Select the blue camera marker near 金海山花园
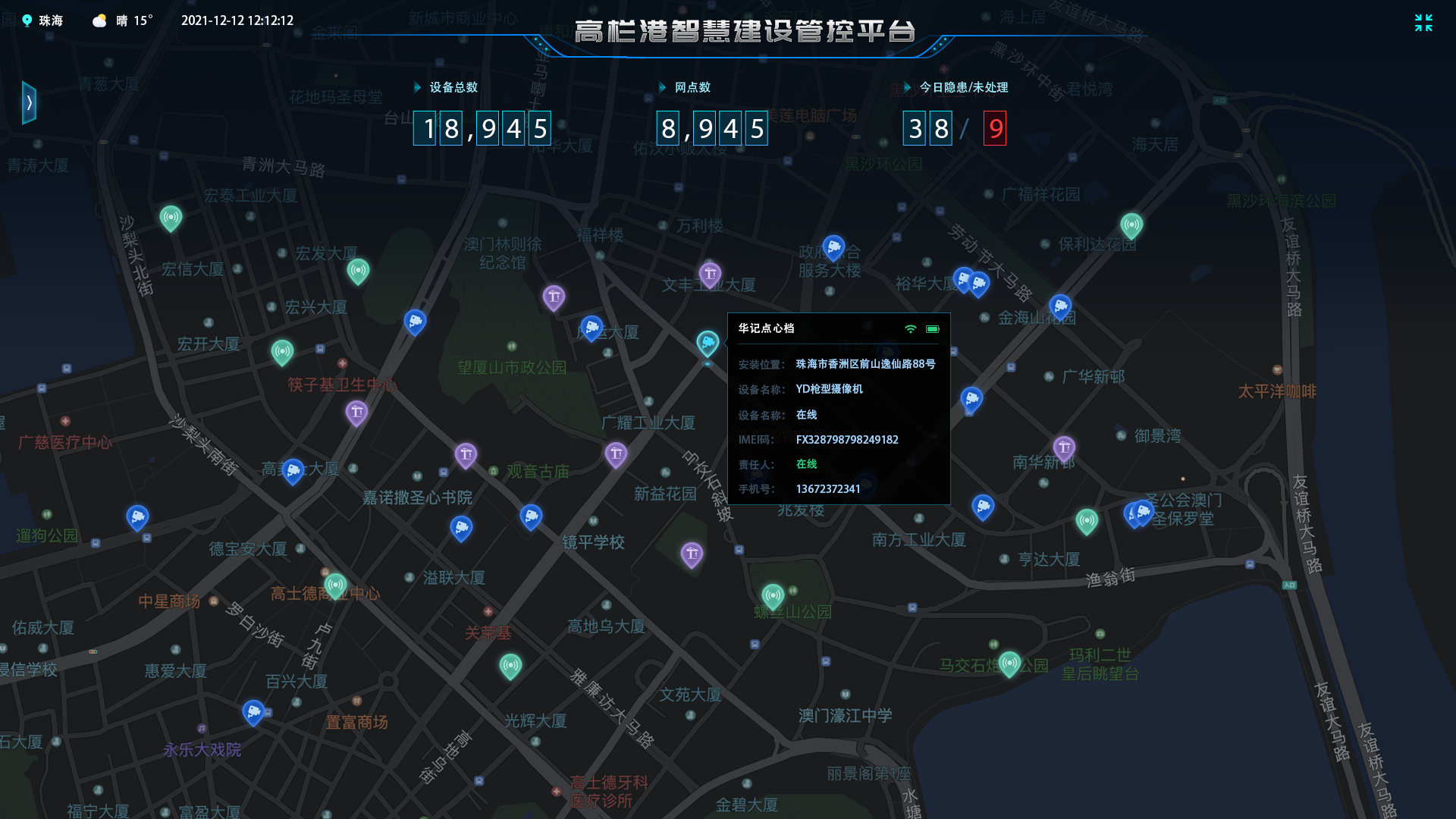Screen dimensions: 1456x819 (1061, 307)
